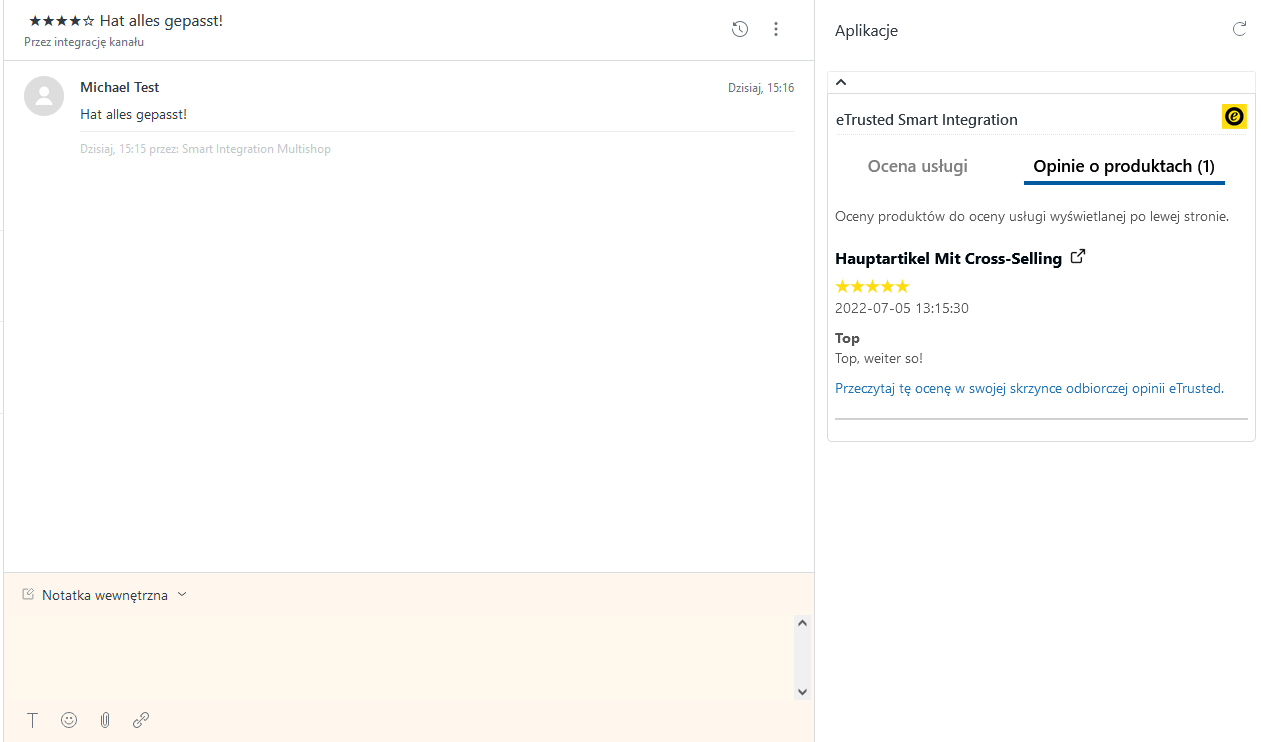The image size is (1261, 742).
Task: Click the message body Hat alles gepasst!
Action: [133, 114]
